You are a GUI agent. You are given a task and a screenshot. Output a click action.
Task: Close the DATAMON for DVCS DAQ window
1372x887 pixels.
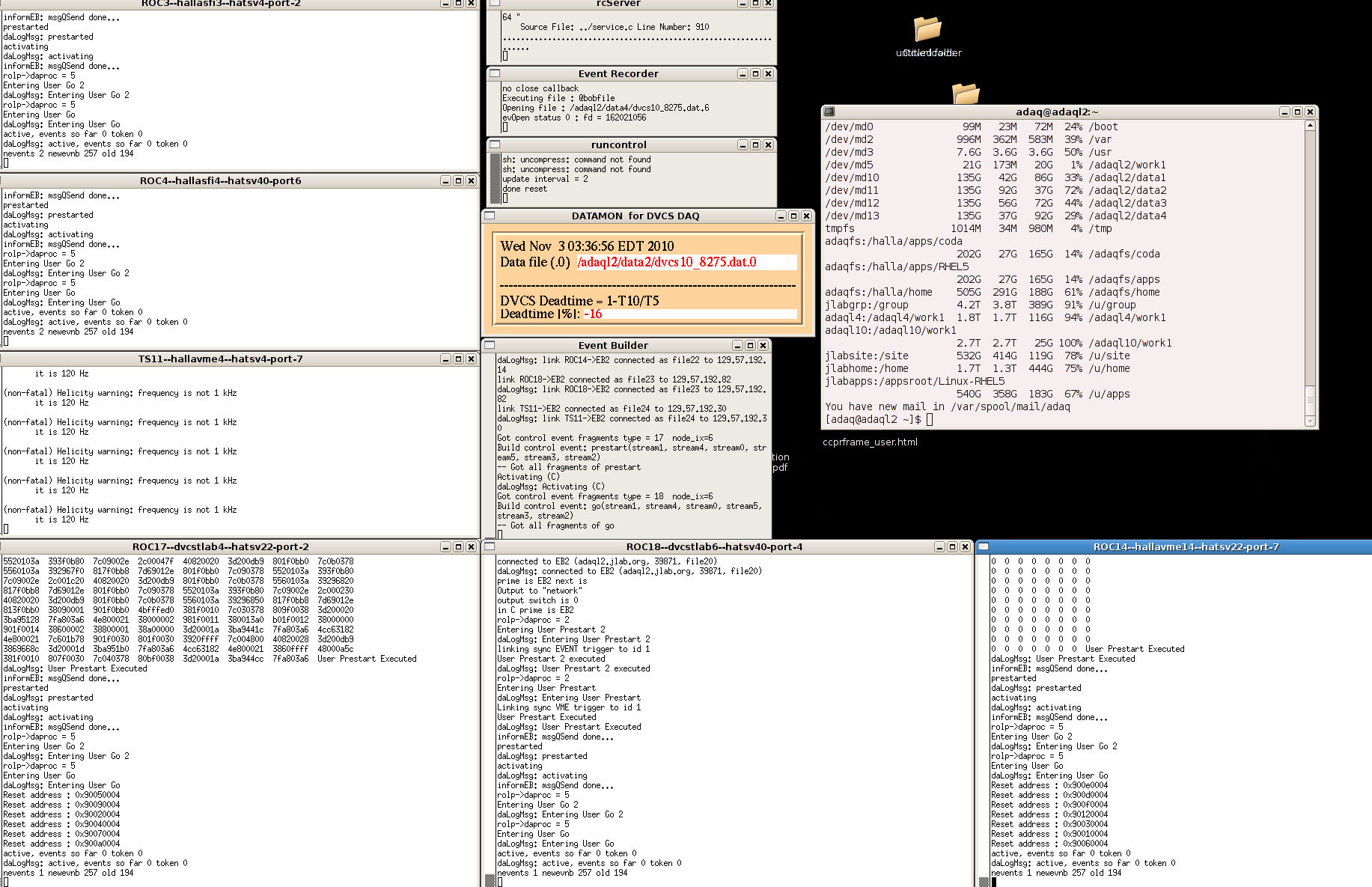[806, 216]
